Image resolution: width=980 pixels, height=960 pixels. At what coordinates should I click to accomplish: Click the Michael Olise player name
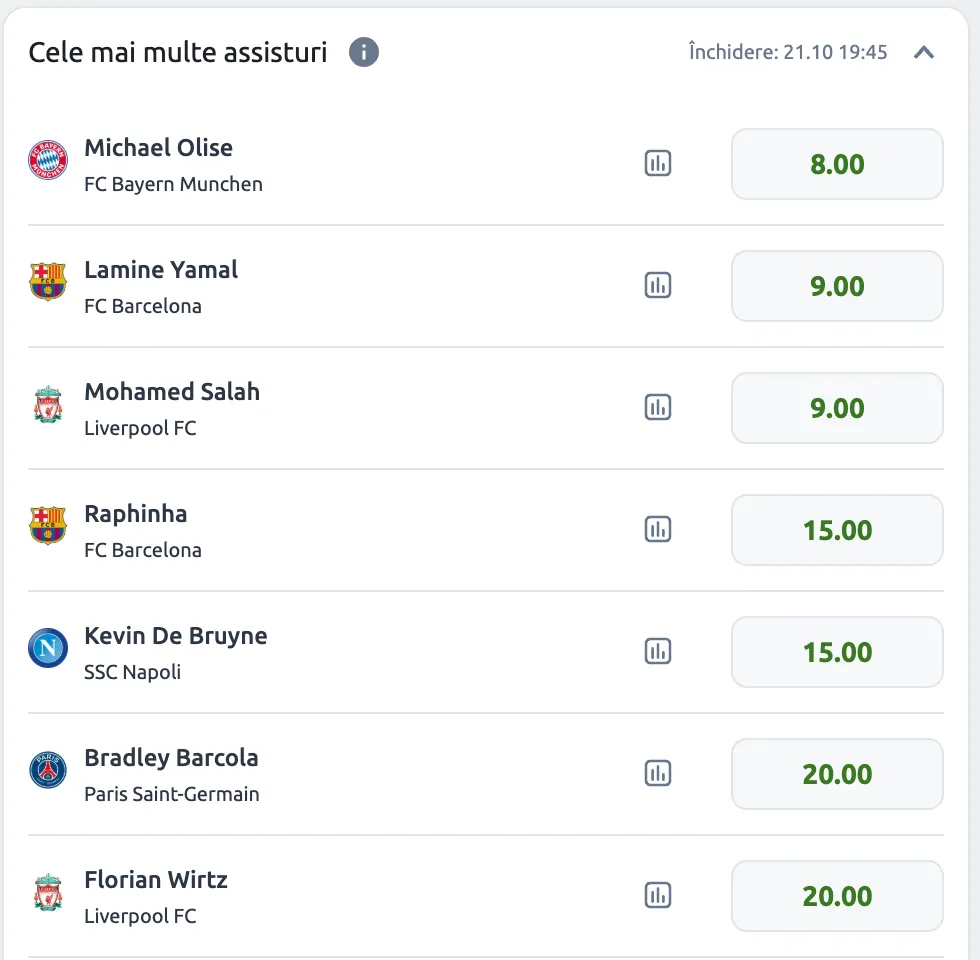(158, 148)
